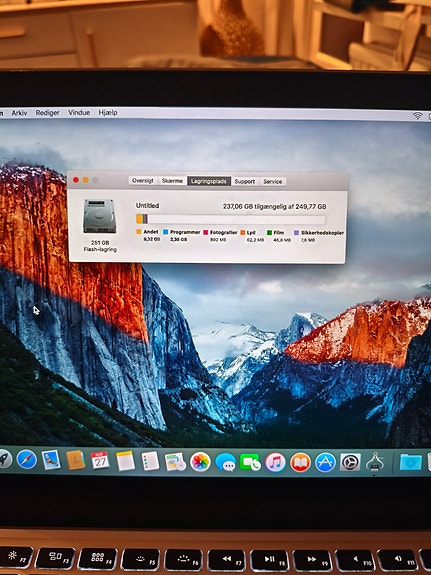This screenshot has width=431, height=575.
Task: Open Safari from the Dock
Action: tap(27, 459)
